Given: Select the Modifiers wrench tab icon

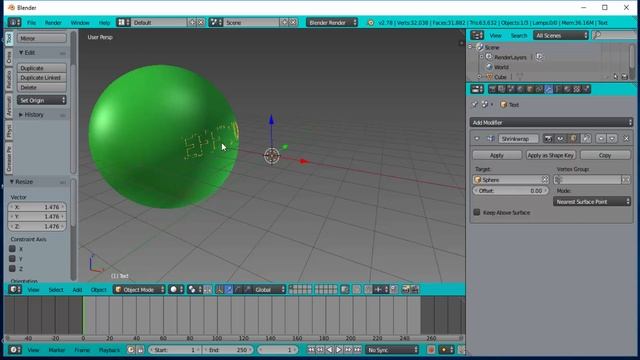Looking at the screenshot, I should 549,89.
